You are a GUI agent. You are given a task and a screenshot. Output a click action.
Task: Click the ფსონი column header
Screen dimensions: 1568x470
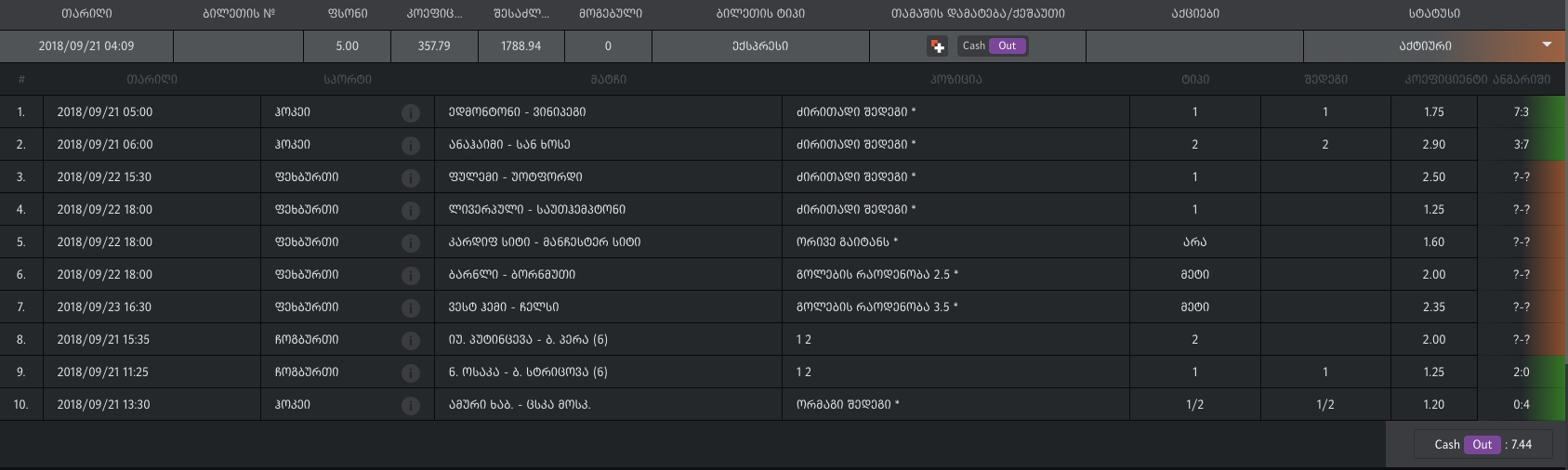[x=347, y=14]
